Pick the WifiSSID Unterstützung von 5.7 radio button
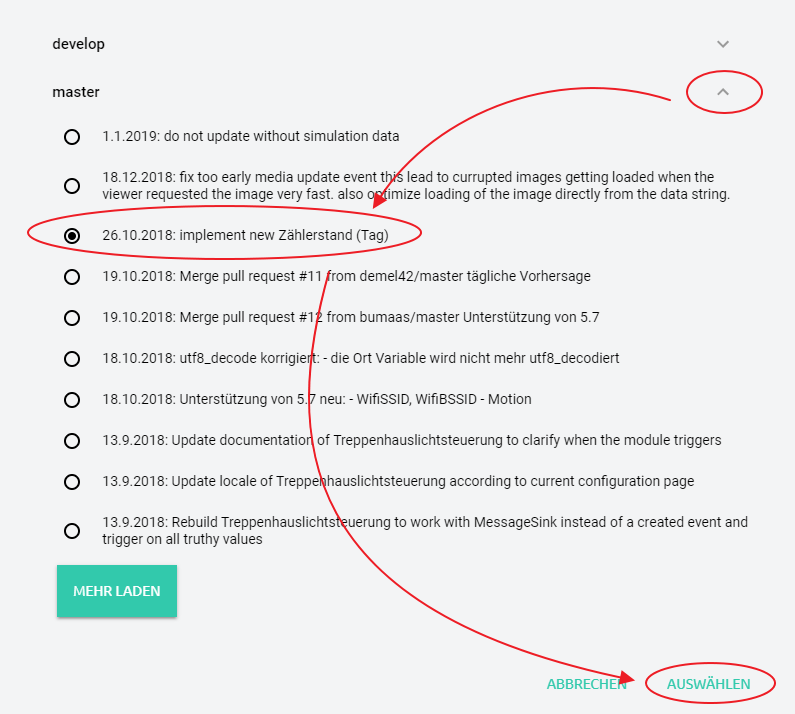 tap(72, 400)
